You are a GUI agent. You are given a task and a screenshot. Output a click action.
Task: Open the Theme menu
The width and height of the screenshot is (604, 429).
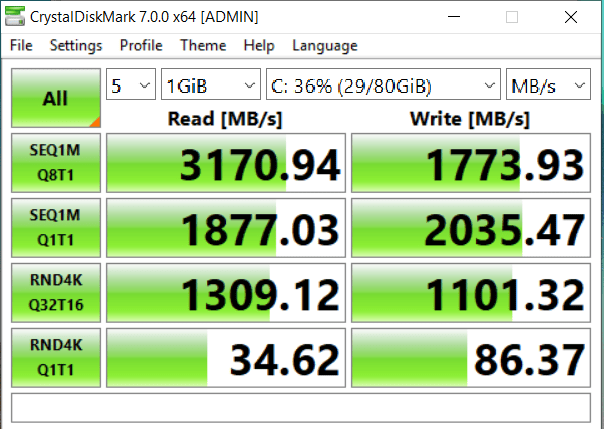point(203,45)
